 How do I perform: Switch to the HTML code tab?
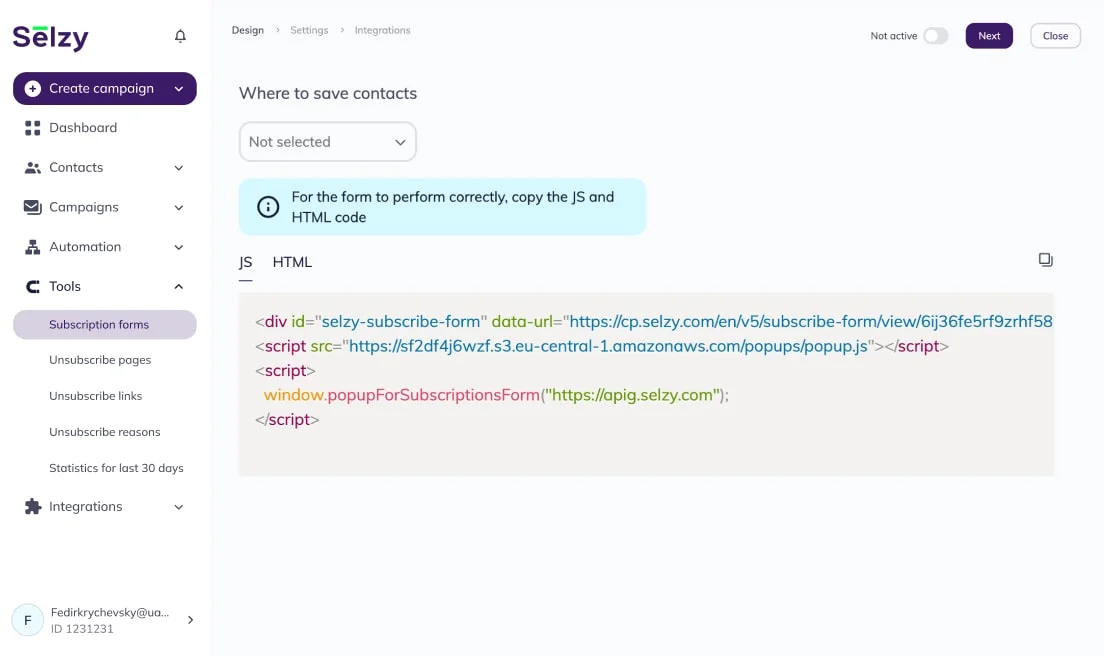[x=292, y=262]
